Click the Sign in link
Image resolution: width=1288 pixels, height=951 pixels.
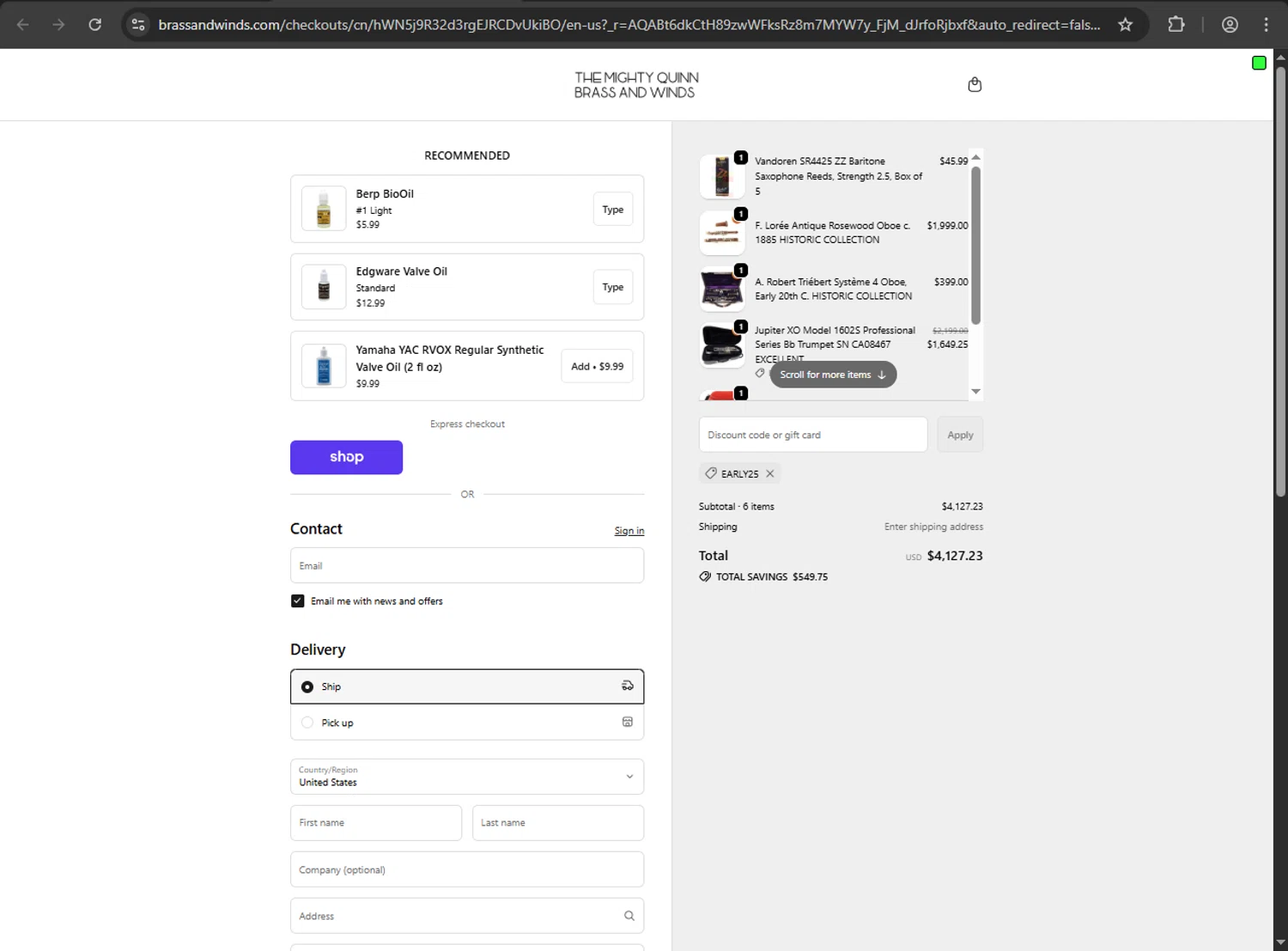629,531
